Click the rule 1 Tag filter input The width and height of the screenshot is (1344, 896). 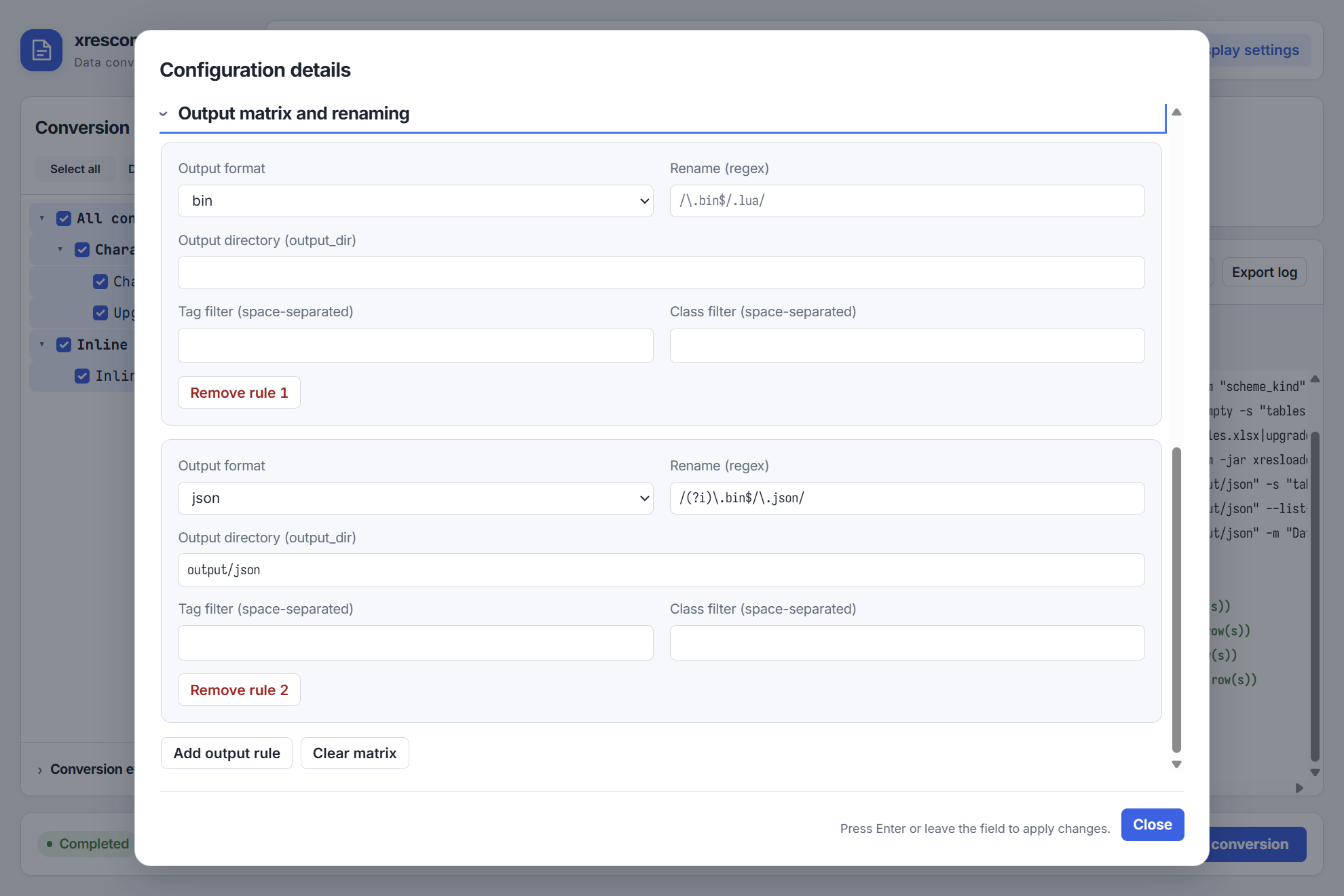pyautogui.click(x=415, y=346)
